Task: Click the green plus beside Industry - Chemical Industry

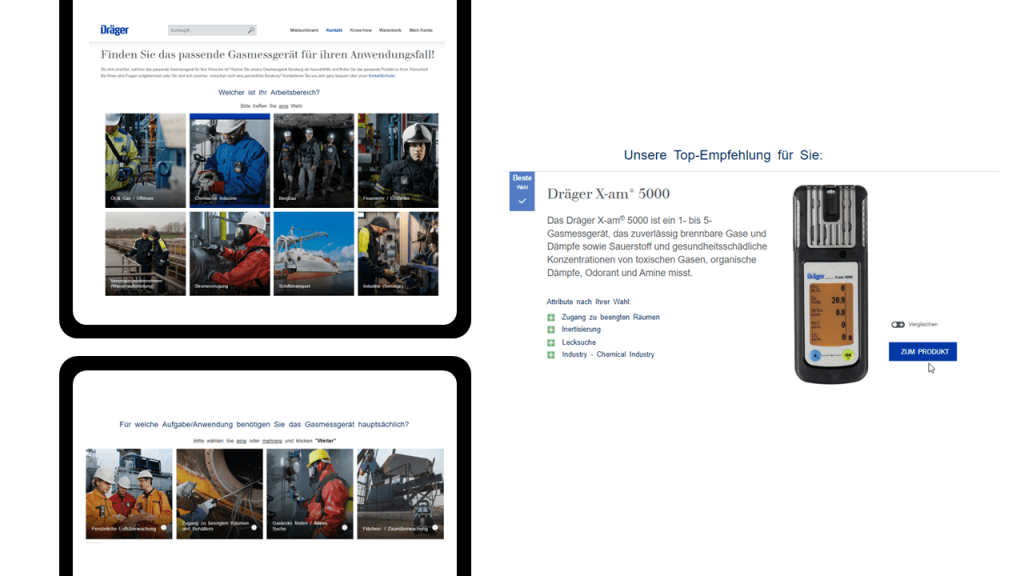Action: pyautogui.click(x=551, y=355)
